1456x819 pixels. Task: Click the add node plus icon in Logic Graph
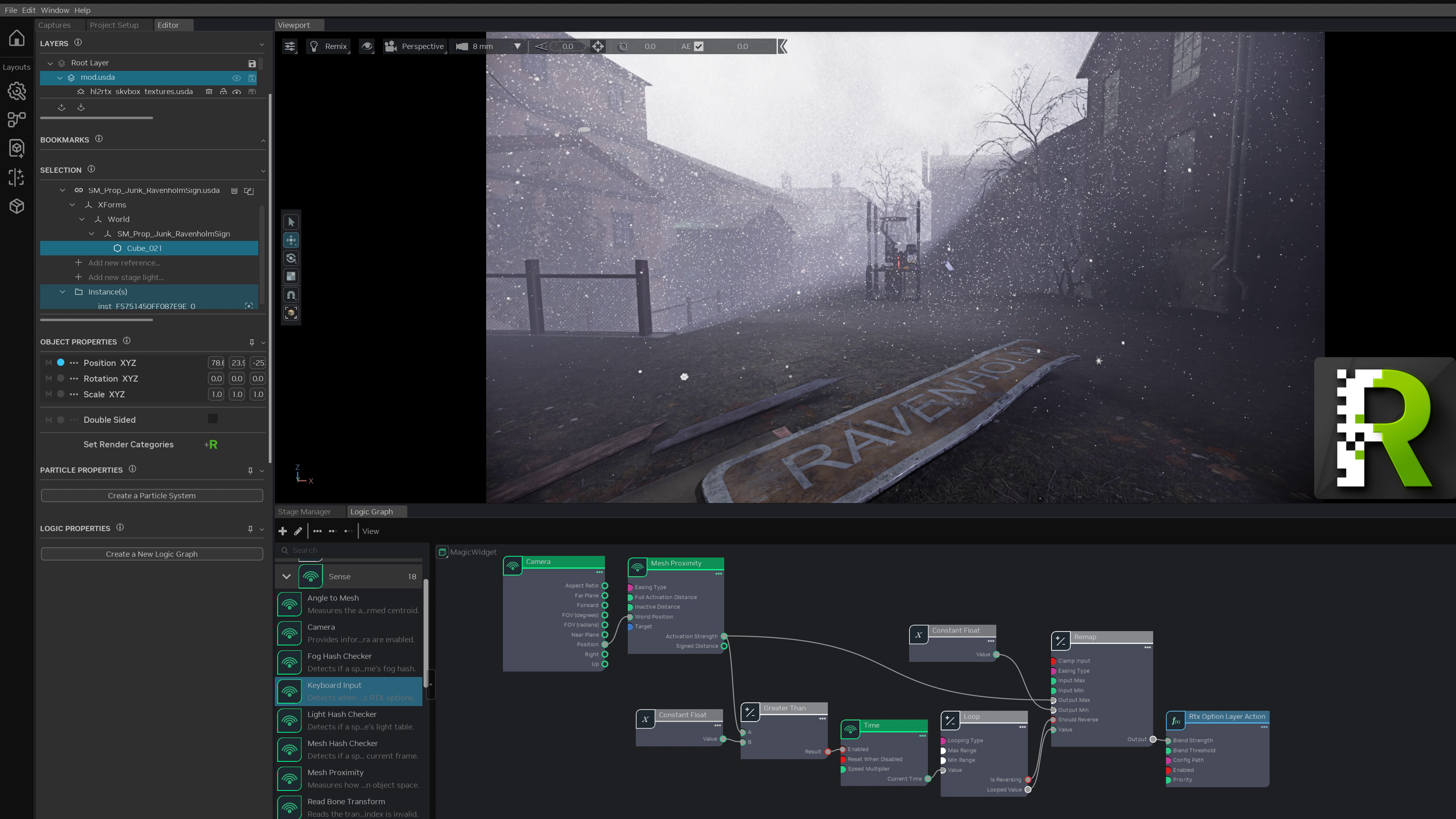coord(282,531)
